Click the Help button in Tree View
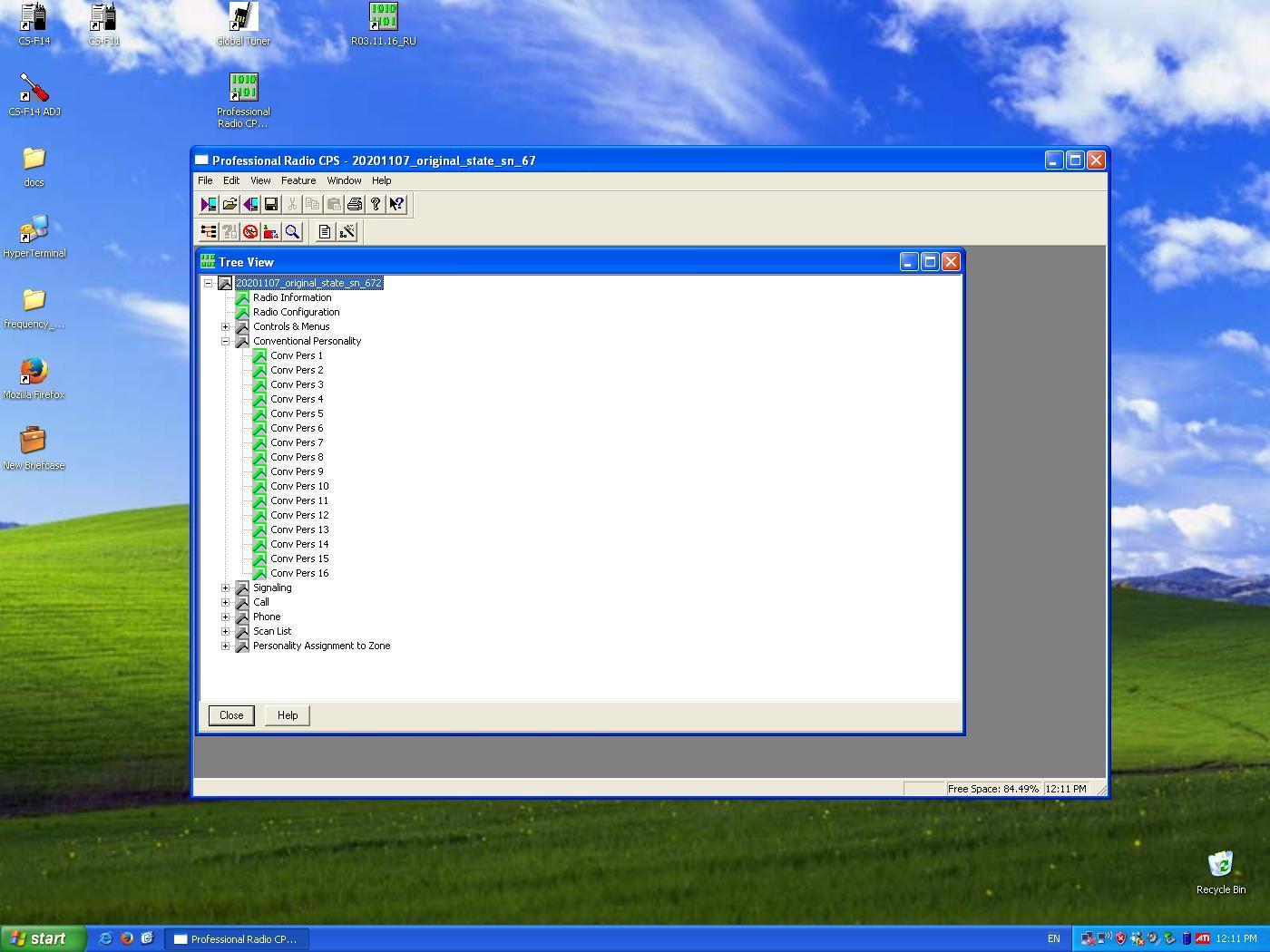Viewport: 1270px width, 952px height. [x=288, y=715]
